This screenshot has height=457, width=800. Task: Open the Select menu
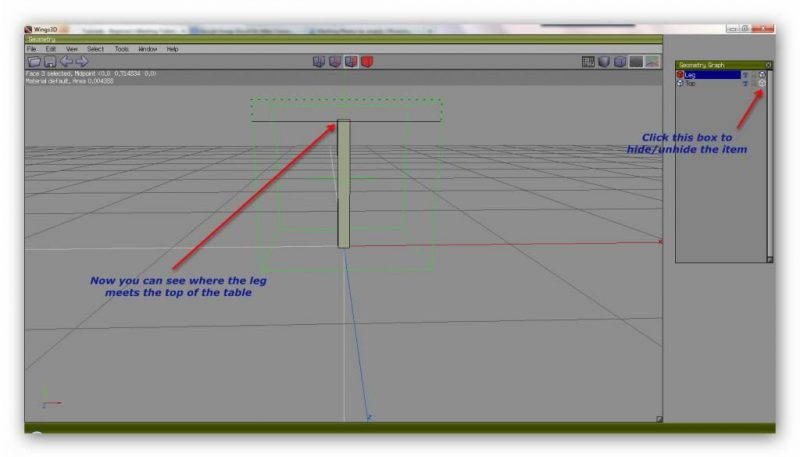pos(95,49)
